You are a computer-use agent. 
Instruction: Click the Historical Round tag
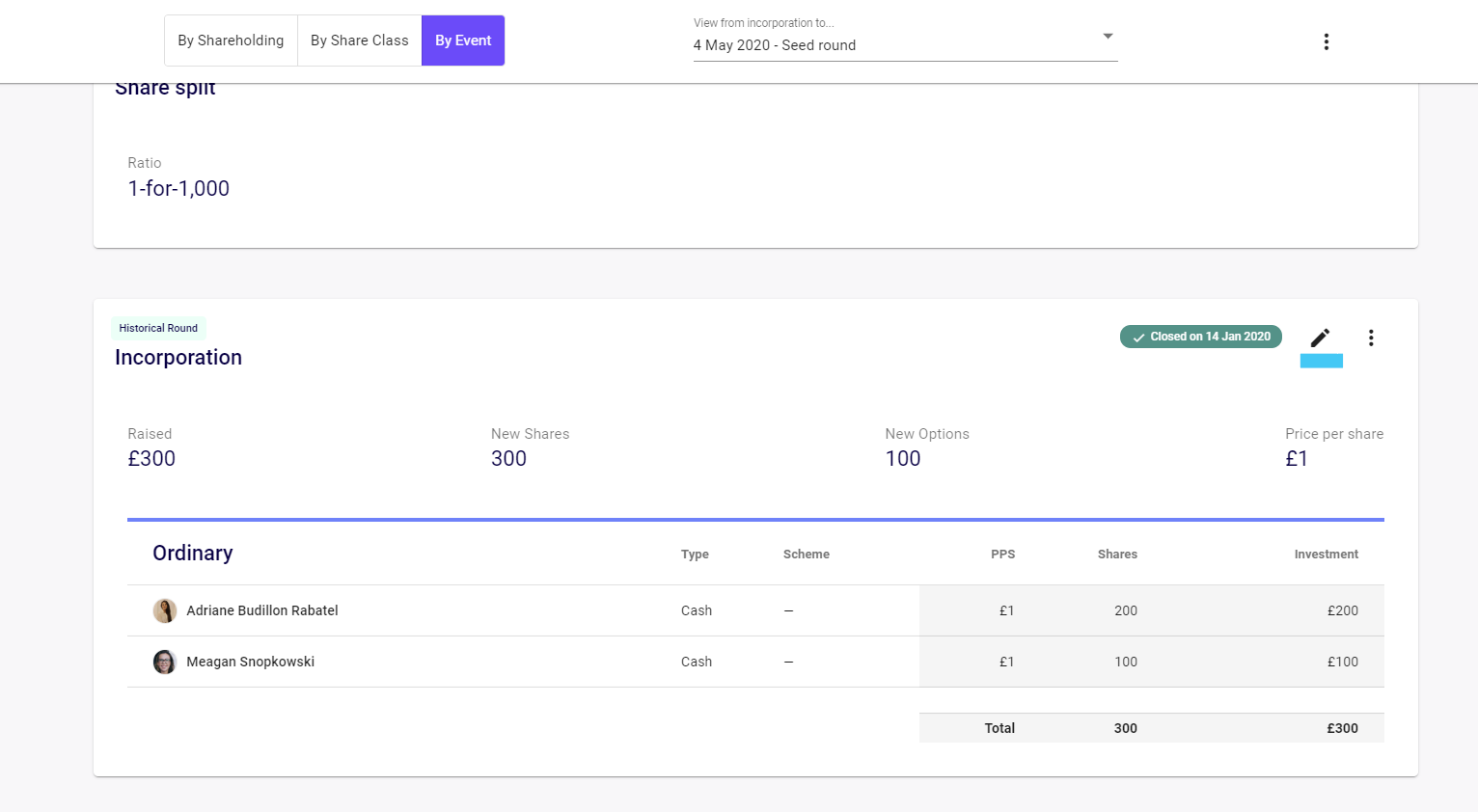point(158,328)
